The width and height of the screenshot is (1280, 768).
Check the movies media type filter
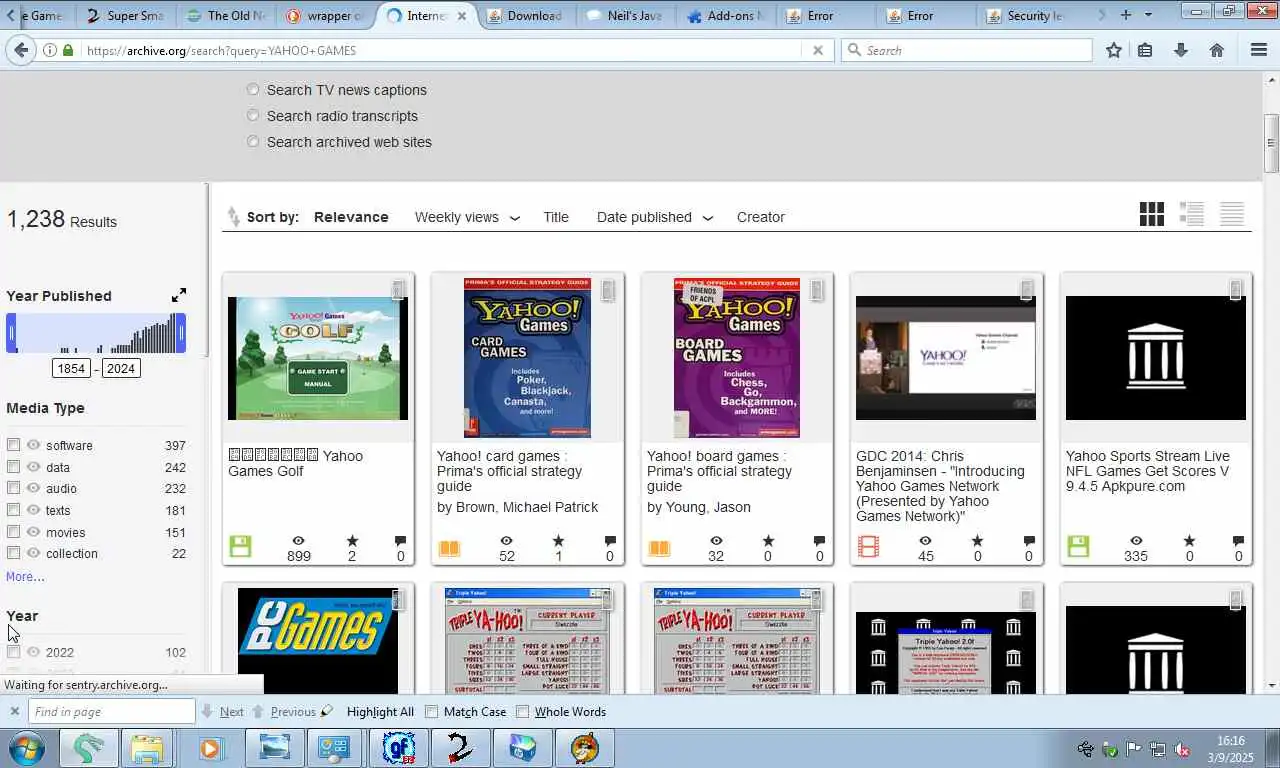tap(13, 532)
